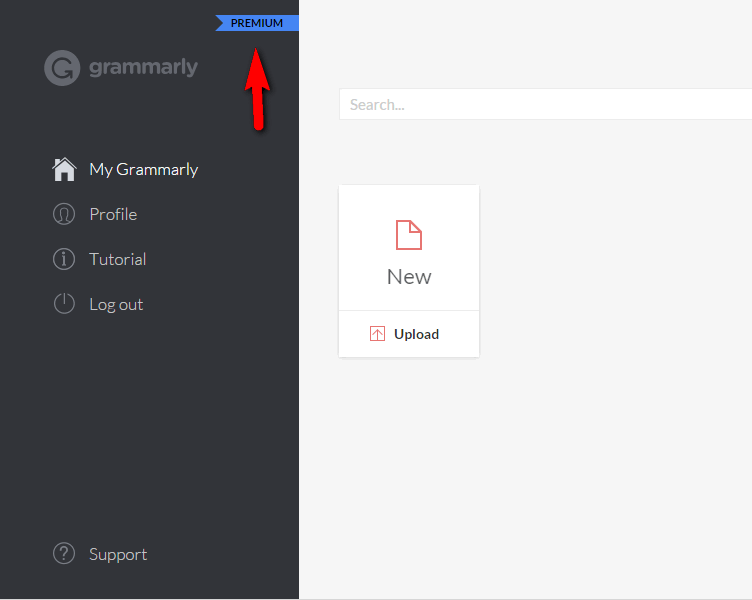Open My Grammarly from the sidebar
Viewport: 752px width, 600px height.
click(x=143, y=170)
